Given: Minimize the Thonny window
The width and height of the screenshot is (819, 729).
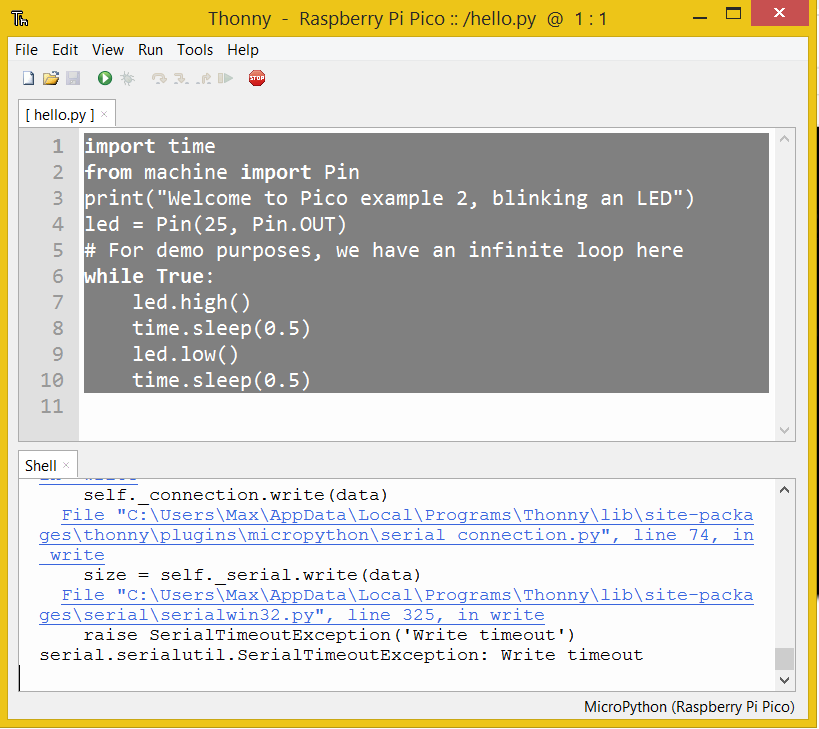Looking at the screenshot, I should coord(700,16).
